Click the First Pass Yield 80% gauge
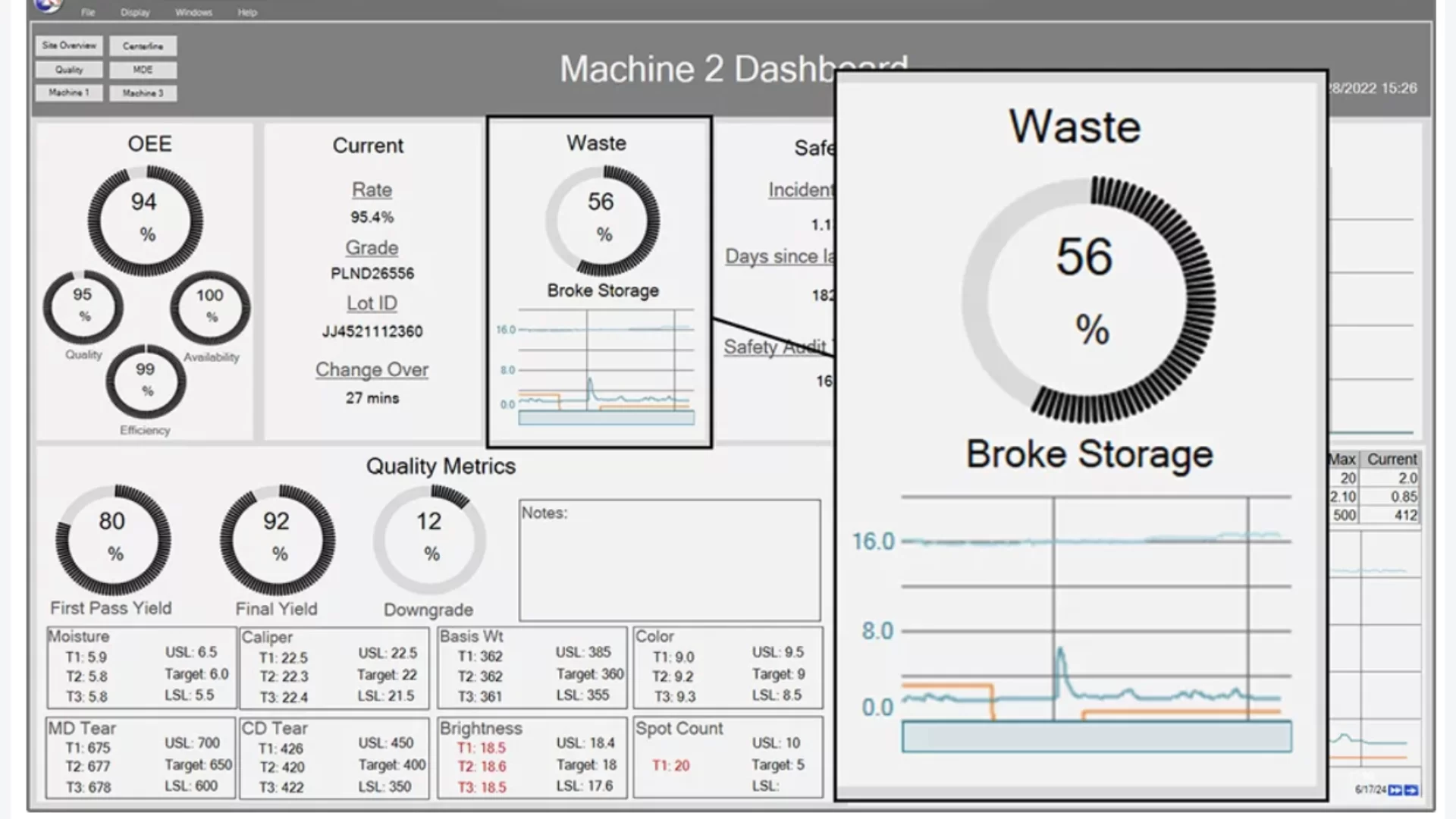The height and width of the screenshot is (819, 1456). [112, 538]
